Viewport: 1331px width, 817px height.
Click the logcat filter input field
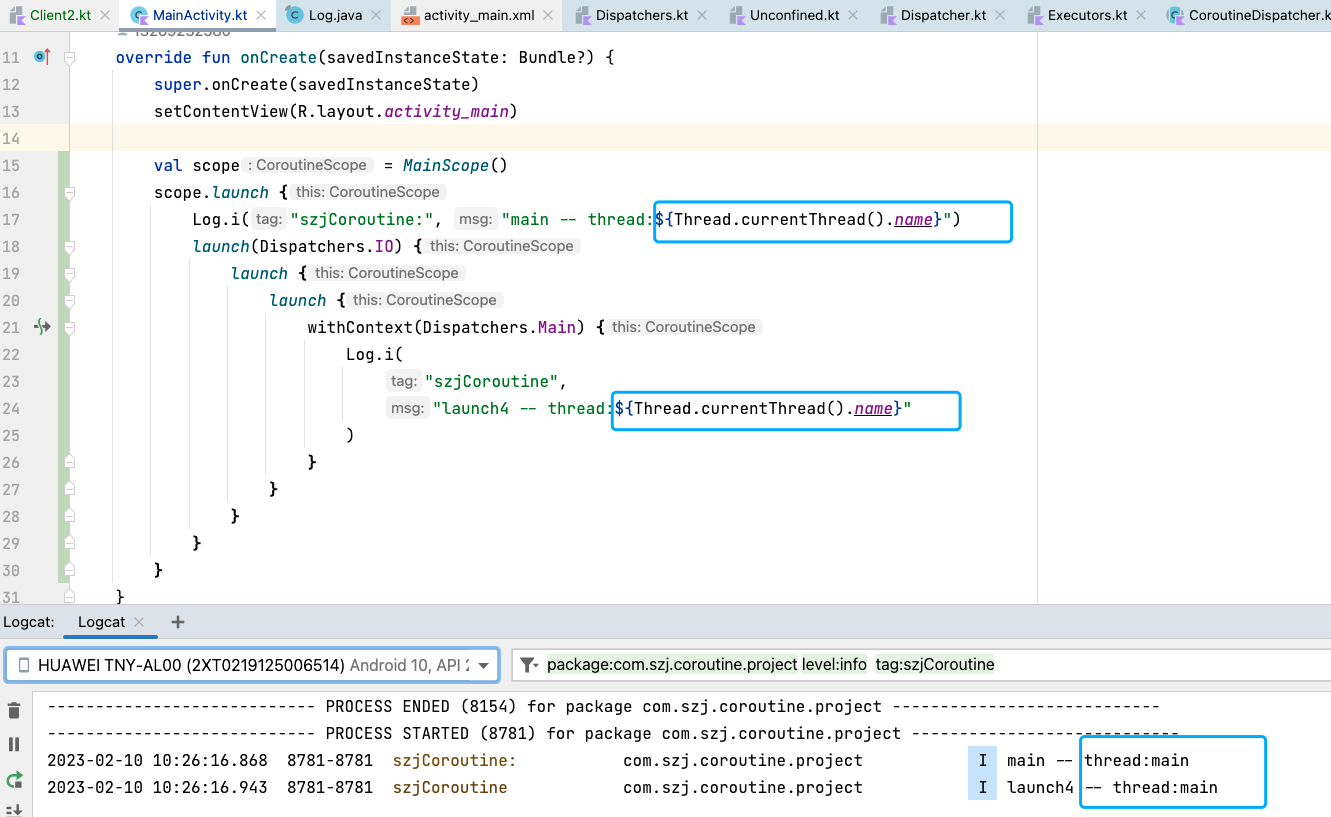point(920,665)
